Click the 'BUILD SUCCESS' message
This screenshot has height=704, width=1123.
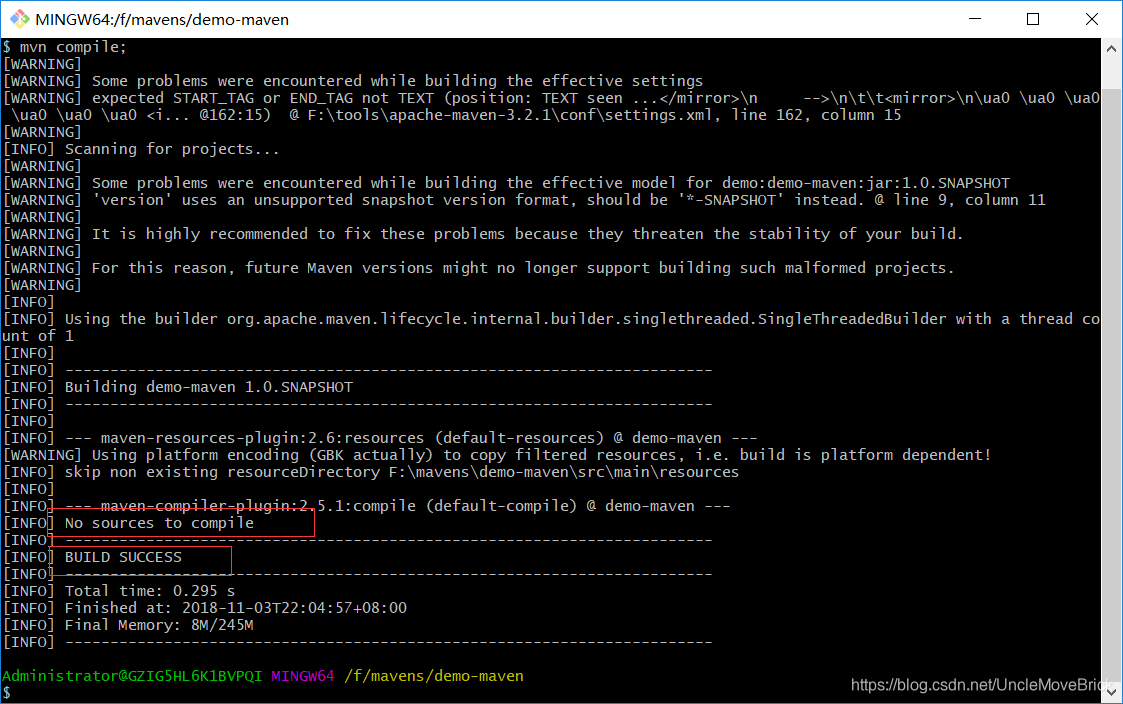click(x=123, y=557)
